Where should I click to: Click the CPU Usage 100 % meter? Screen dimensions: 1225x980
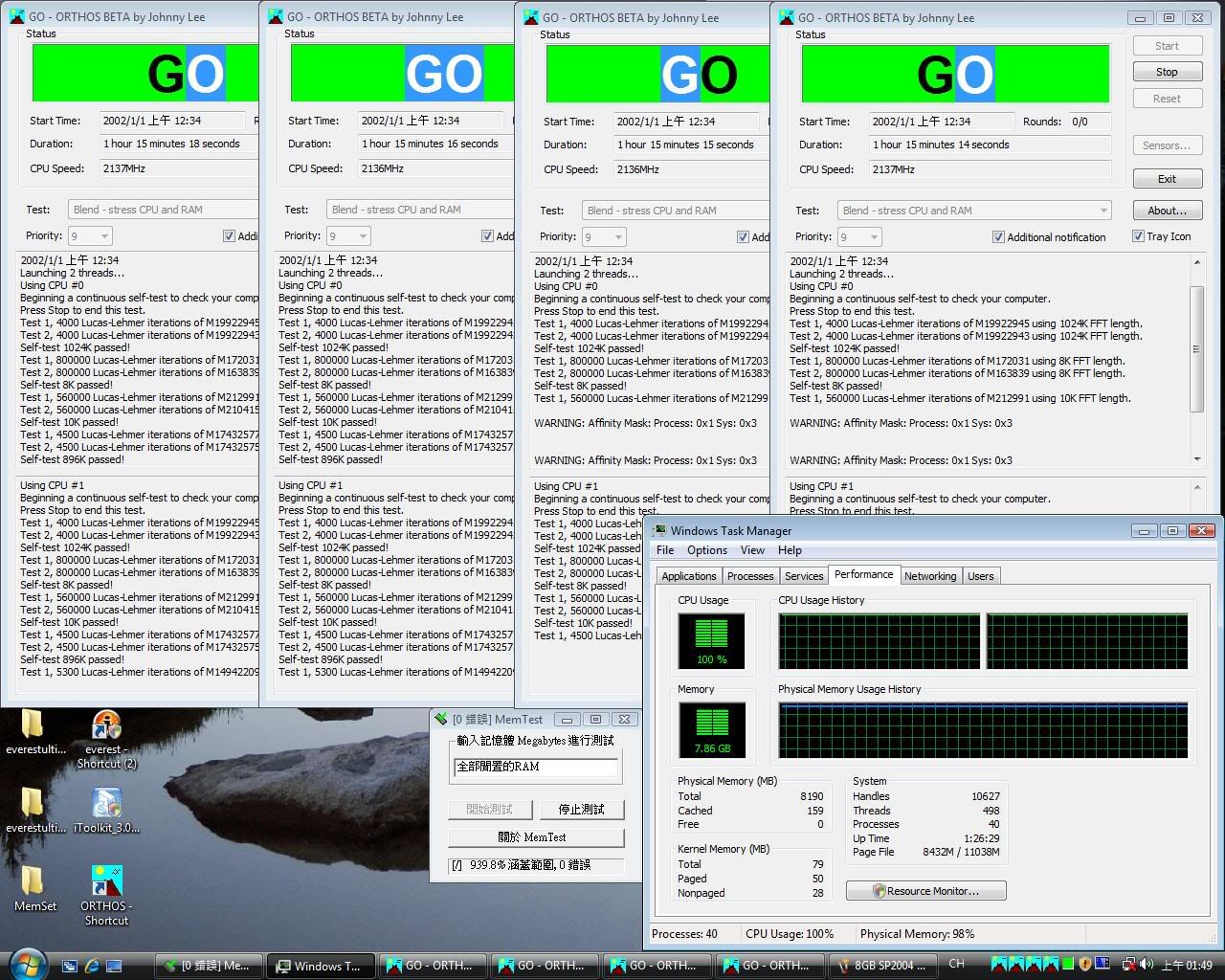pos(711,641)
